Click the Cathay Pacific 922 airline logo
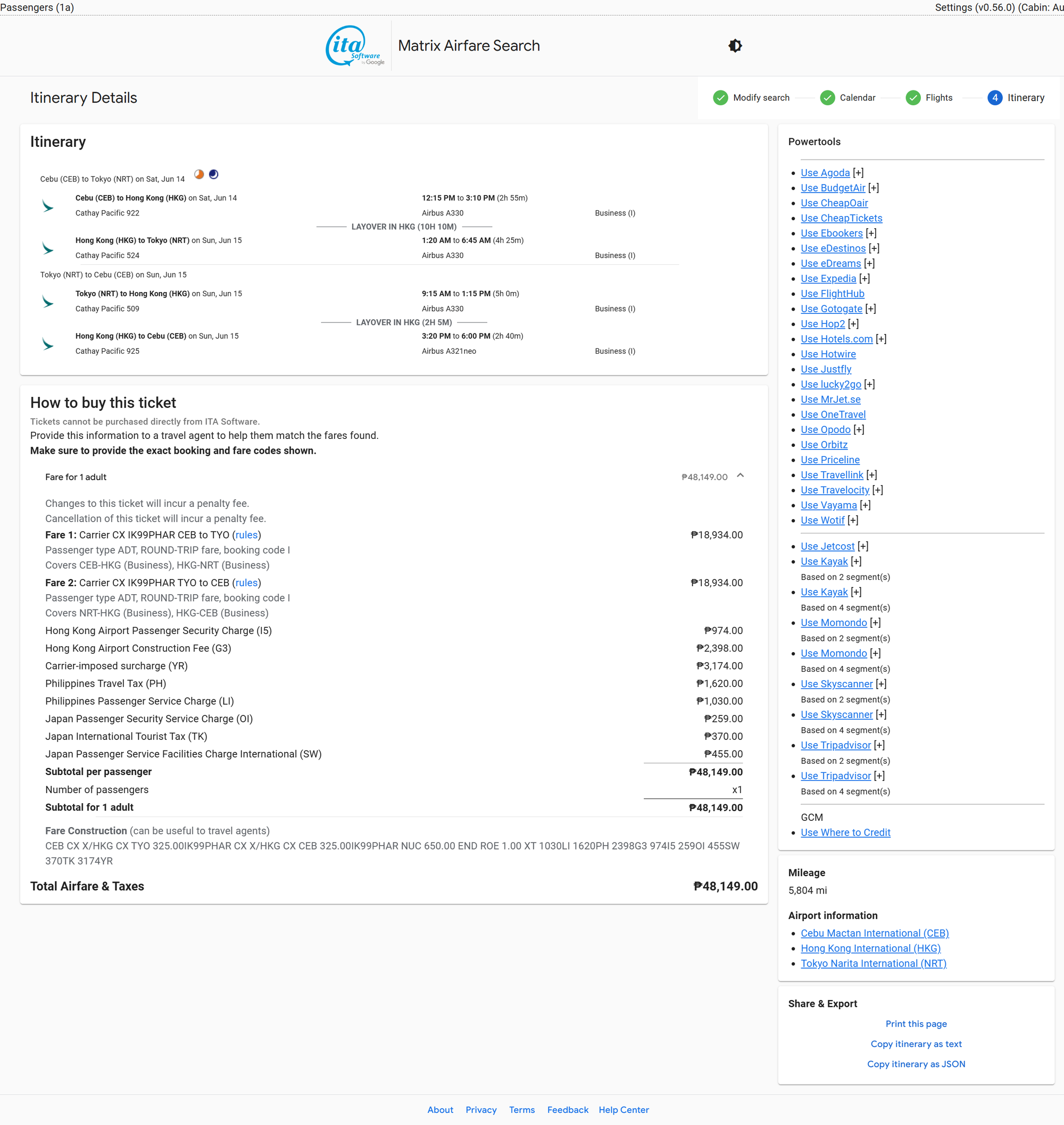 tap(48, 206)
